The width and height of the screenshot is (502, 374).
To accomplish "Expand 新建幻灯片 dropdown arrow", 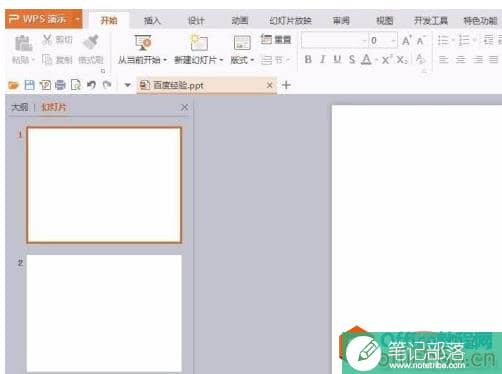I will (x=221, y=60).
